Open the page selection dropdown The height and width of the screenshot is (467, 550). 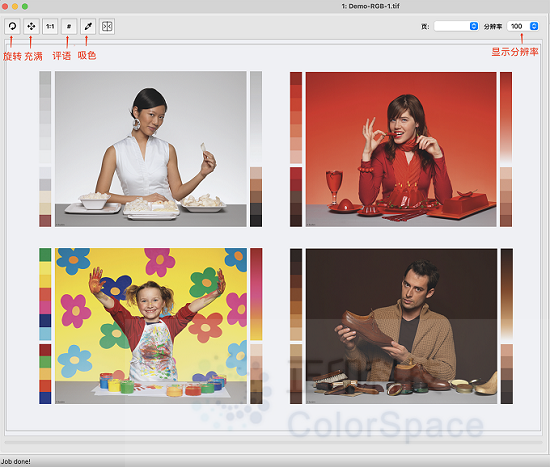click(x=456, y=26)
